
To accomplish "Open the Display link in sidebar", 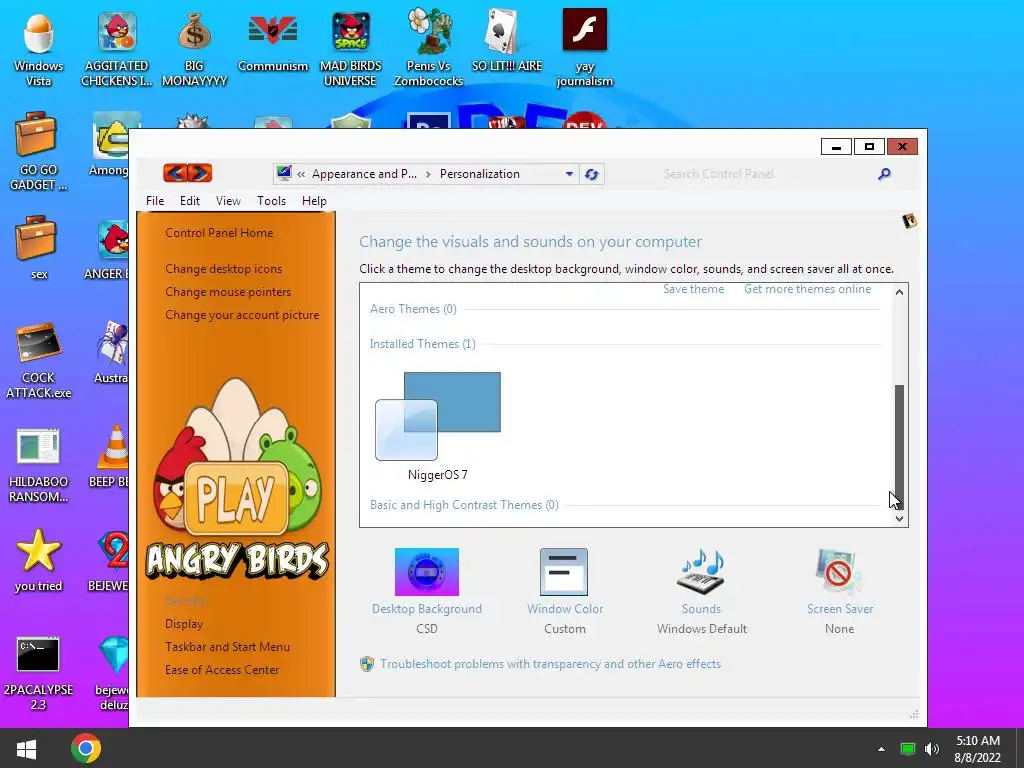I will tap(184, 624).
